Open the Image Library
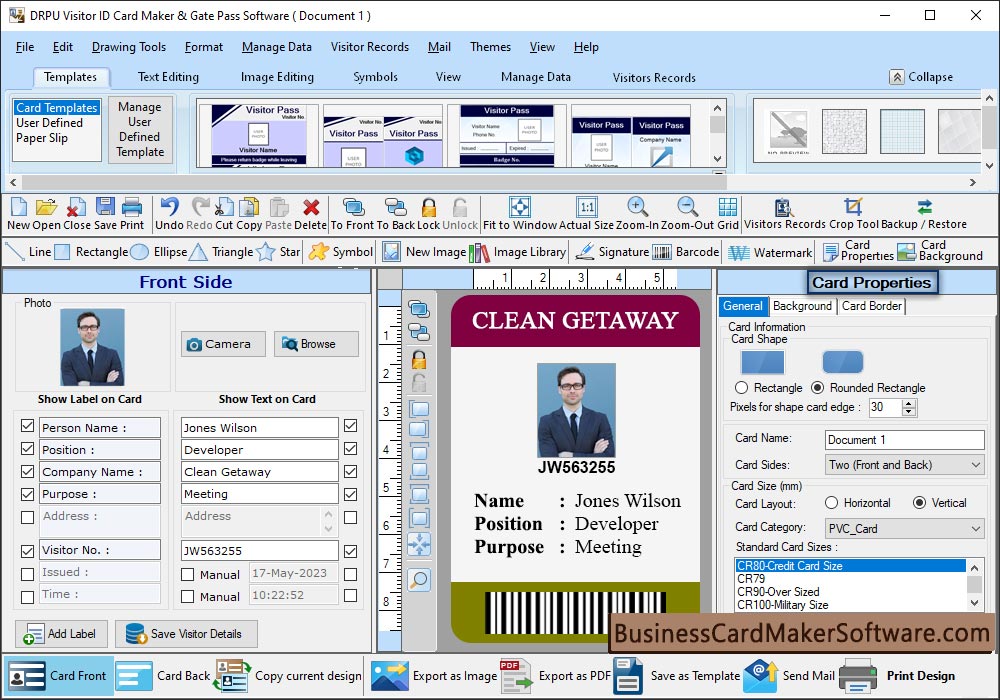The image size is (1000, 700). pyautogui.click(x=517, y=252)
